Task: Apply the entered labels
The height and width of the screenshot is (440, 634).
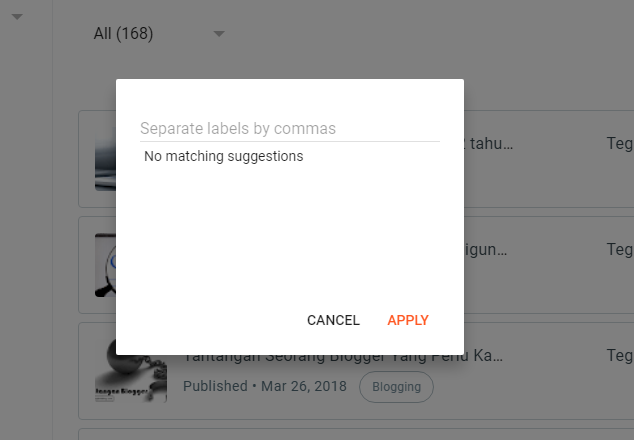Action: pos(408,320)
